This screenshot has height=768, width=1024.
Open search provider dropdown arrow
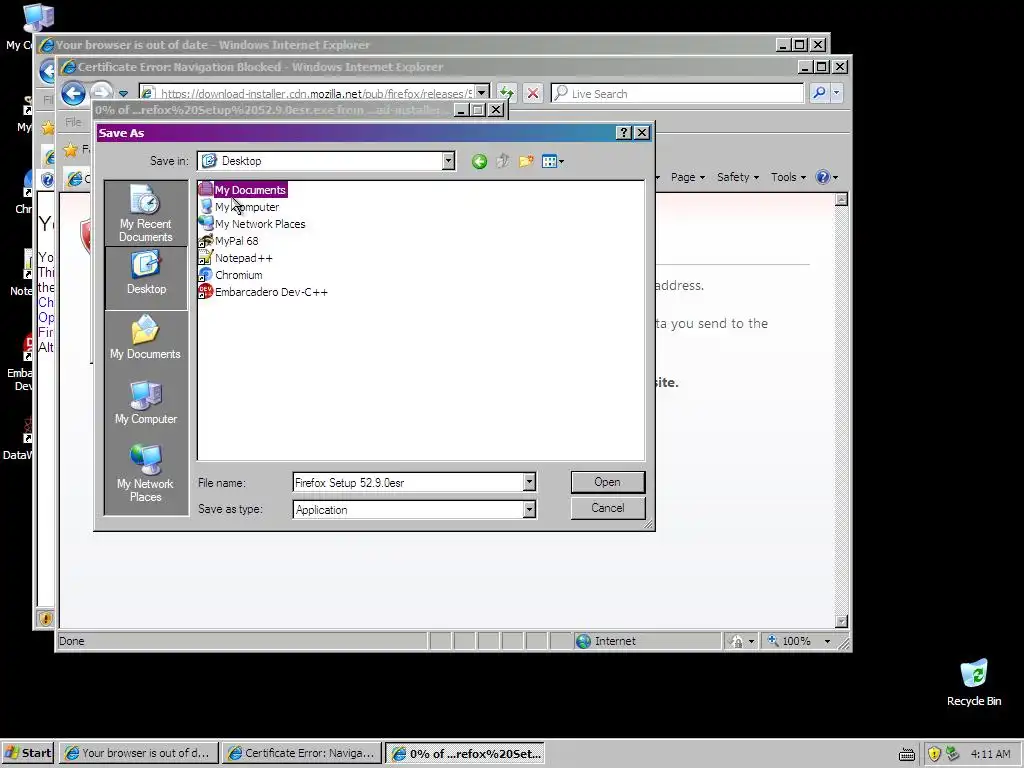coord(836,93)
